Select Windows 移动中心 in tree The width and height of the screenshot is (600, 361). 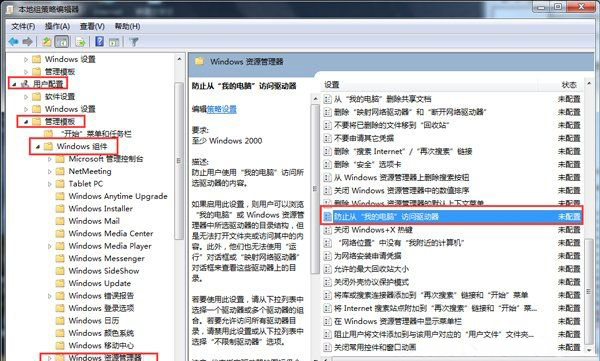[x=101, y=345]
